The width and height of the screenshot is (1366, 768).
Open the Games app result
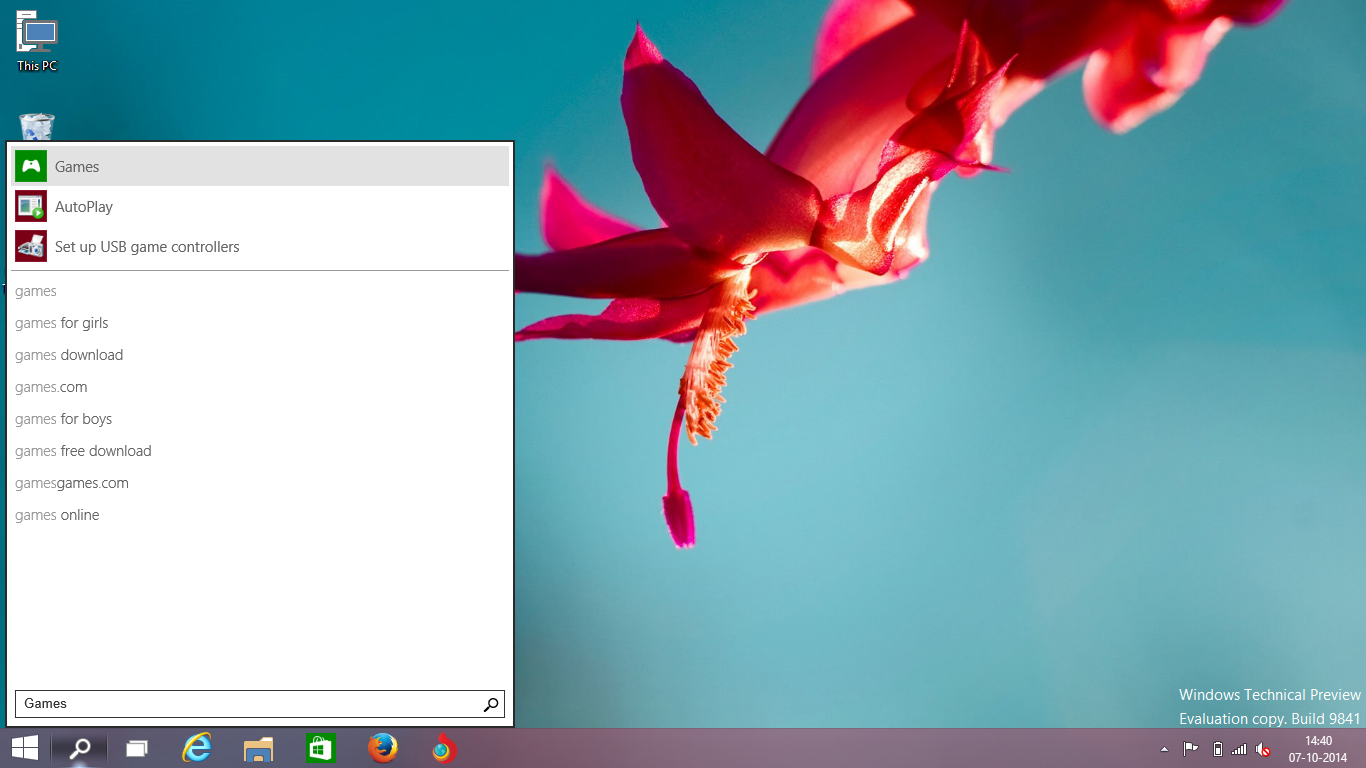[x=260, y=166]
